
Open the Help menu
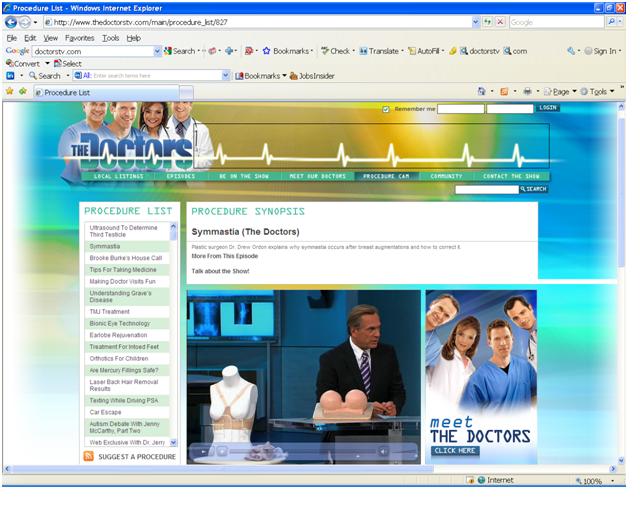point(133,38)
